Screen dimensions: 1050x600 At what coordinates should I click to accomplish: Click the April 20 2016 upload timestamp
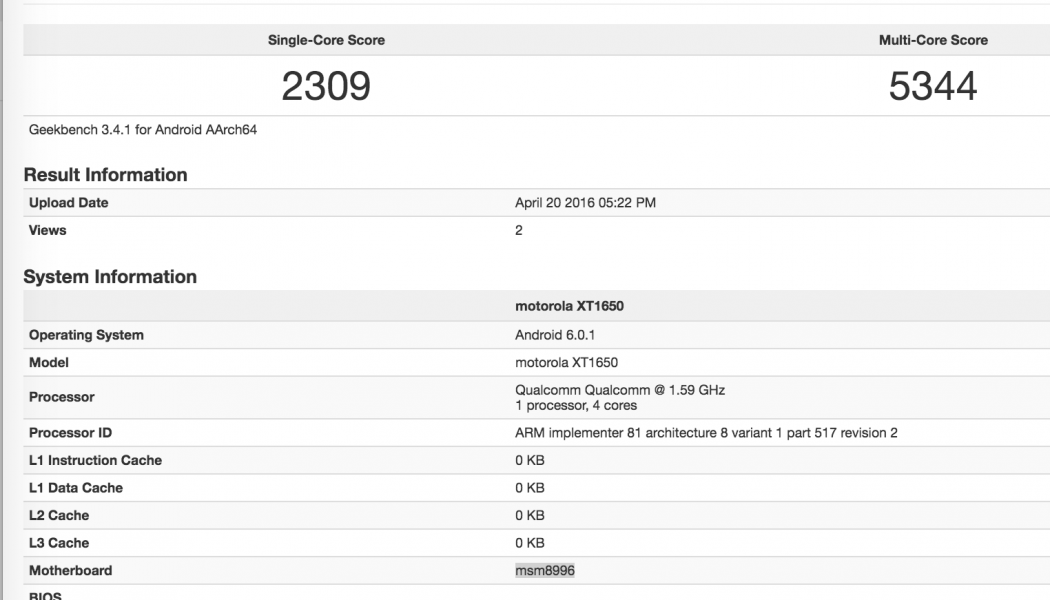585,203
